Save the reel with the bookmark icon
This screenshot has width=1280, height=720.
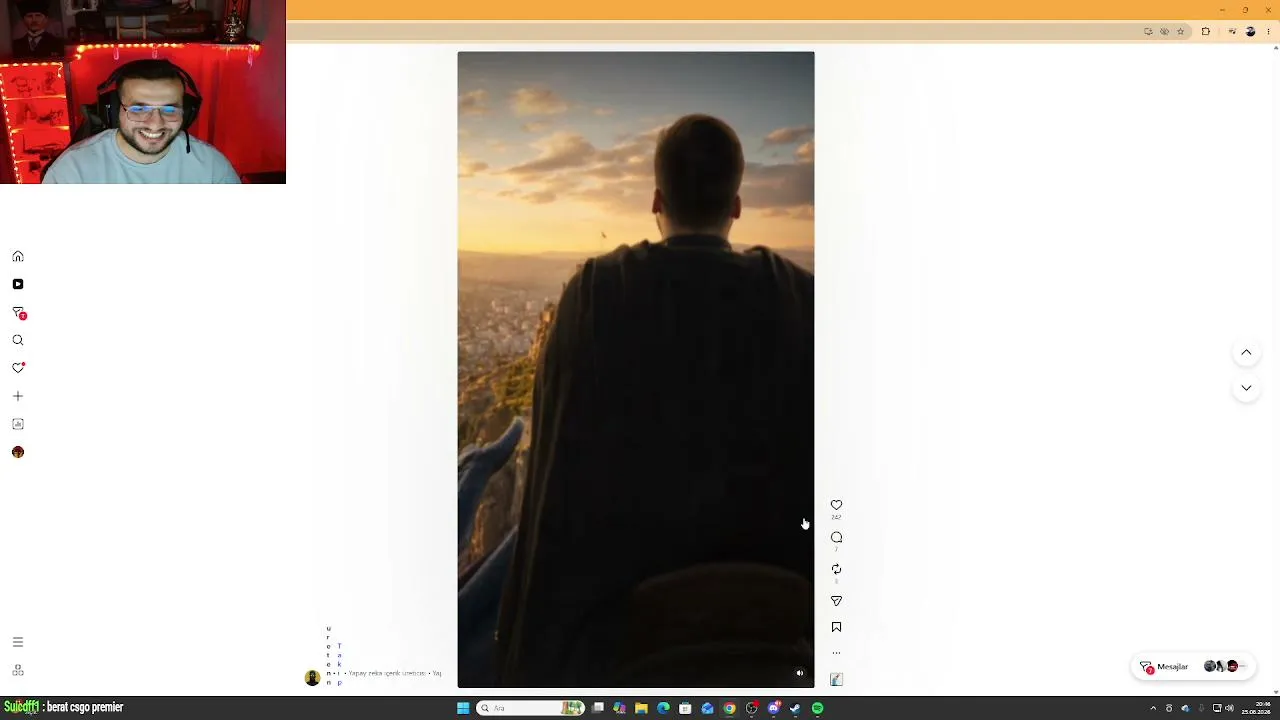coord(836,627)
